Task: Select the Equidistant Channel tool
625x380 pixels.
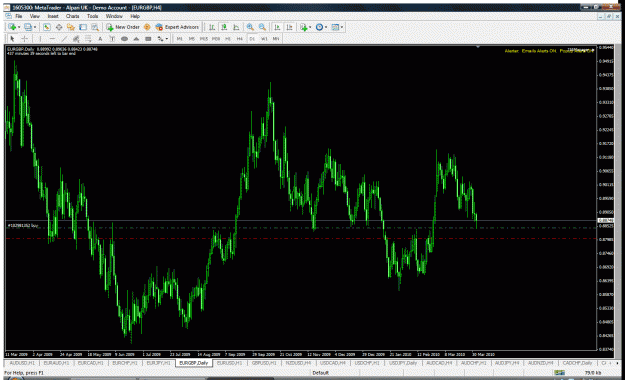Action: click(76, 39)
